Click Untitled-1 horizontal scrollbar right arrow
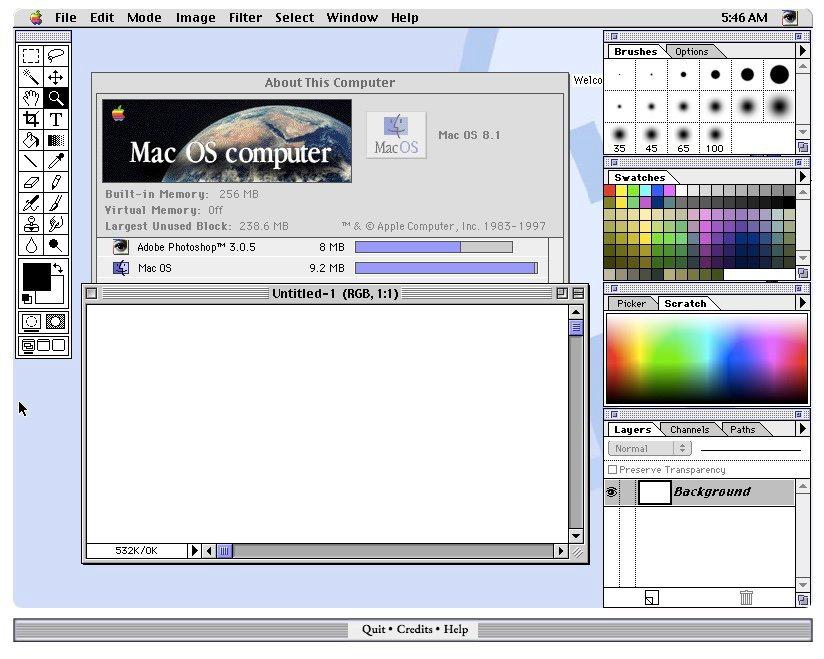824x659 pixels. pyautogui.click(x=560, y=551)
